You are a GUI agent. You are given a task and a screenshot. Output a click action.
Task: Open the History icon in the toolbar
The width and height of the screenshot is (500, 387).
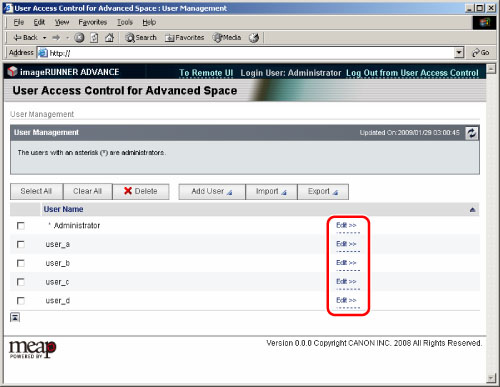[x=254, y=38]
